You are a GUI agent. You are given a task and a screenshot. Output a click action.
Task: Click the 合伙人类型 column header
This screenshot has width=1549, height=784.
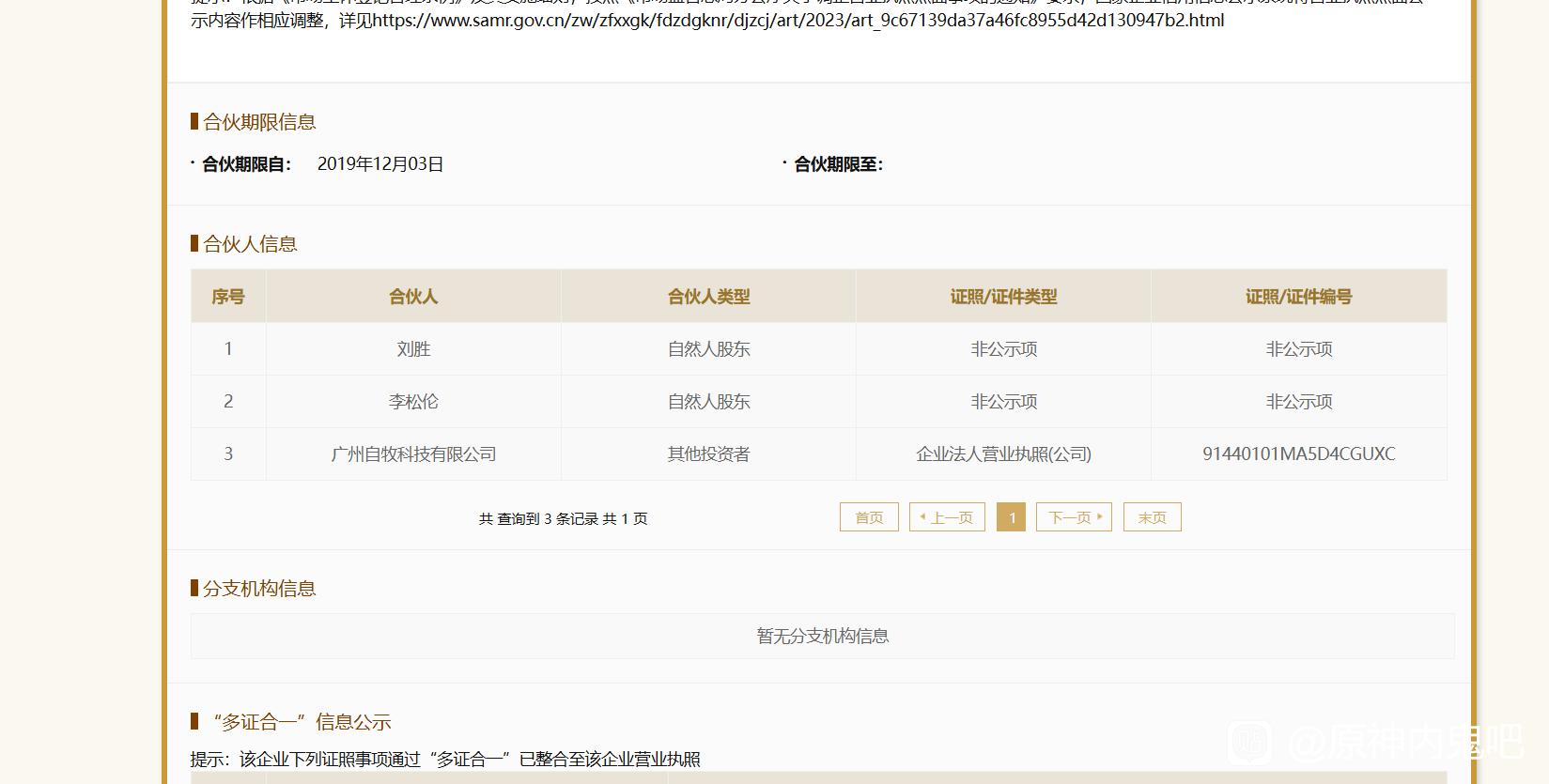coord(708,297)
